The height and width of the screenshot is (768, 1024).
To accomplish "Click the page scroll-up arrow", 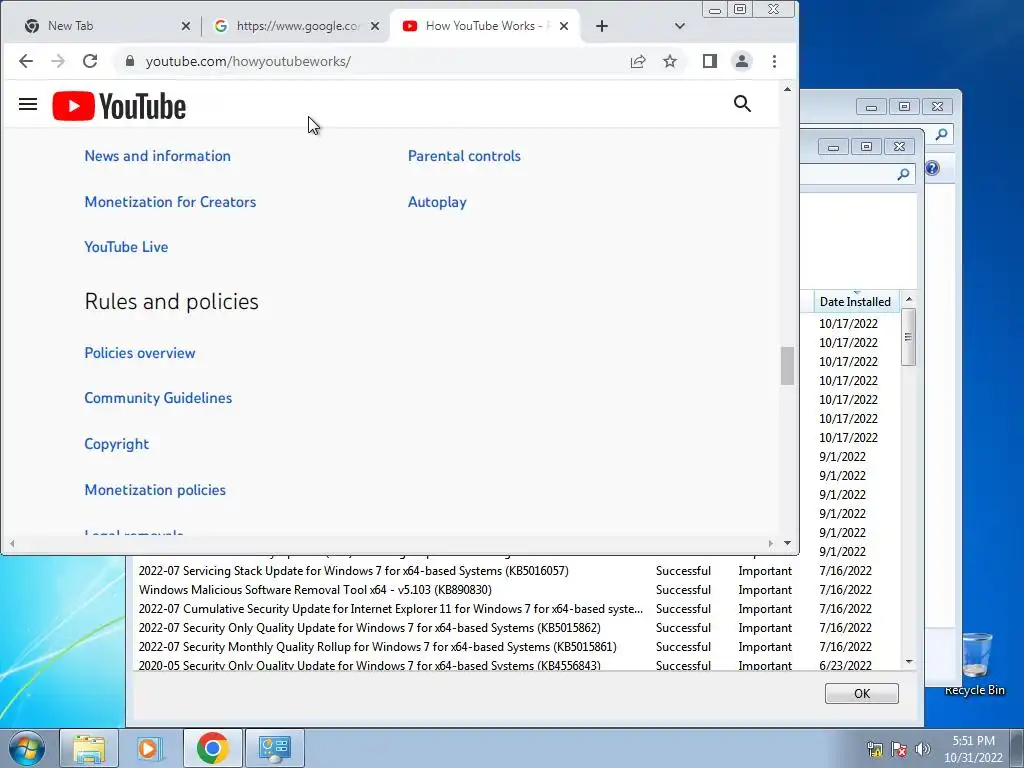I will coord(787,89).
